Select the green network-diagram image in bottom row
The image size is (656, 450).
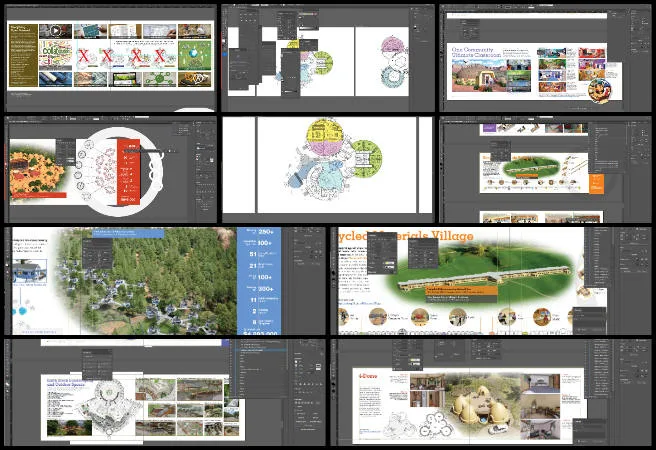[x=159, y=79]
